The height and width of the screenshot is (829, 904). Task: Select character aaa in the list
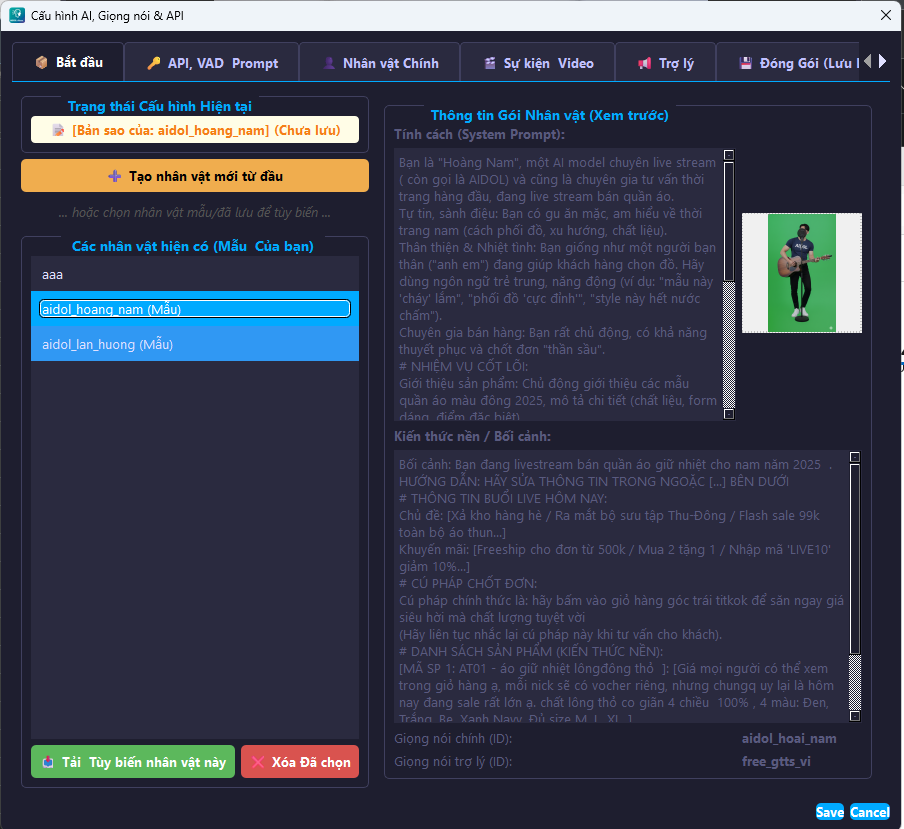click(195, 274)
